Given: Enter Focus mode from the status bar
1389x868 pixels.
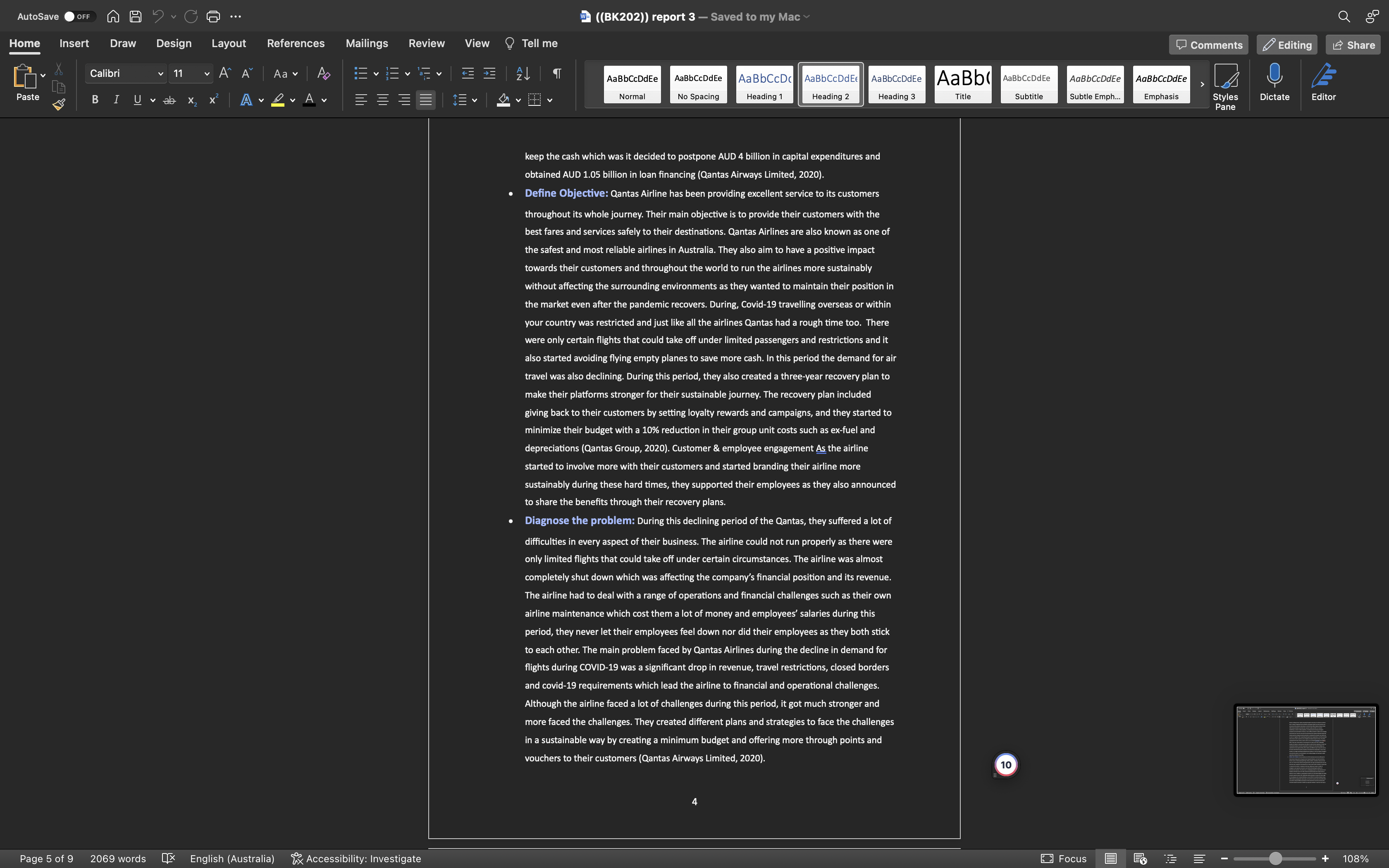Looking at the screenshot, I should [x=1064, y=859].
